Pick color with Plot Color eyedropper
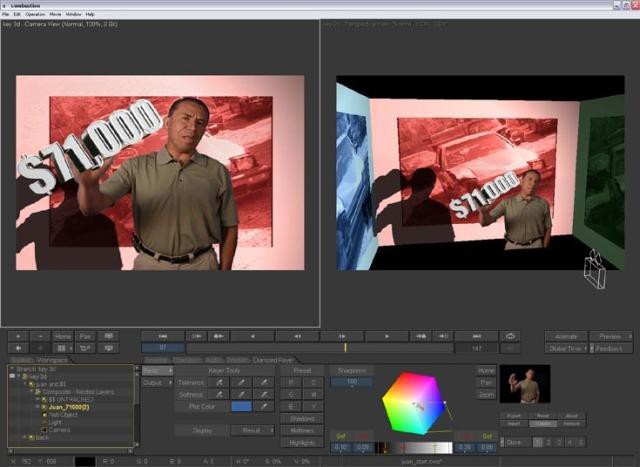 coord(263,407)
